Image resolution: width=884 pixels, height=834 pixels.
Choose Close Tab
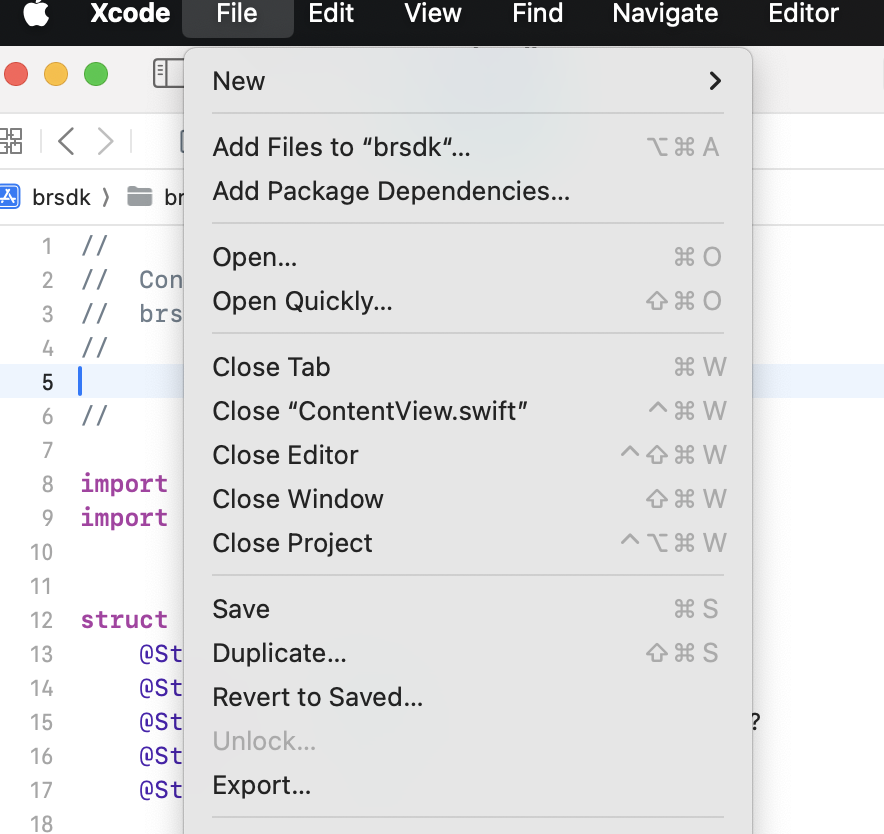click(468, 367)
